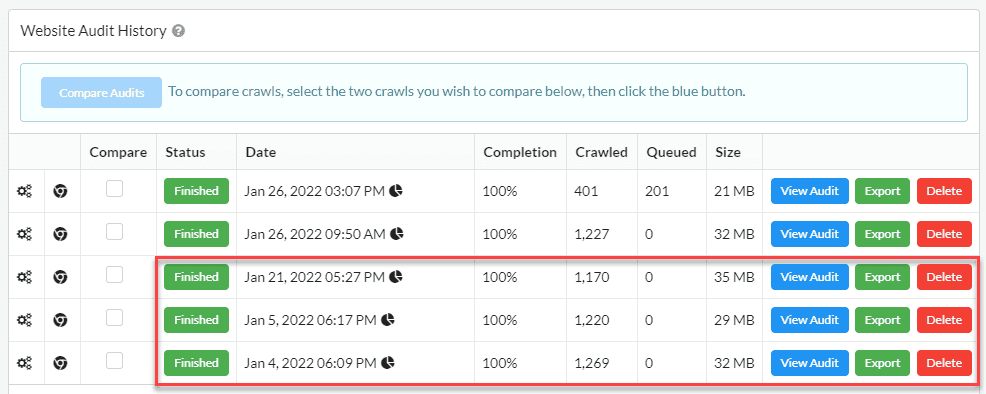View Audit from Jan 4 06:09 PM
Screen dimensions: 986x394
click(809, 363)
